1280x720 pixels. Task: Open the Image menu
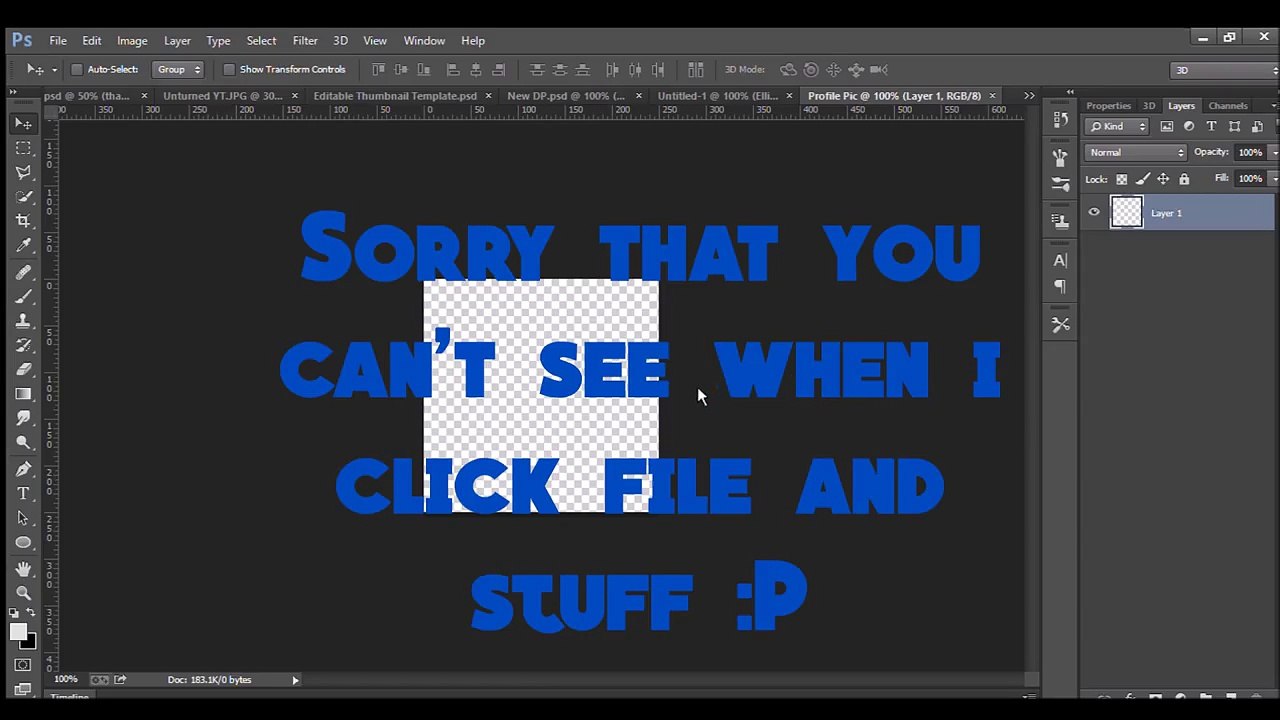(x=132, y=41)
